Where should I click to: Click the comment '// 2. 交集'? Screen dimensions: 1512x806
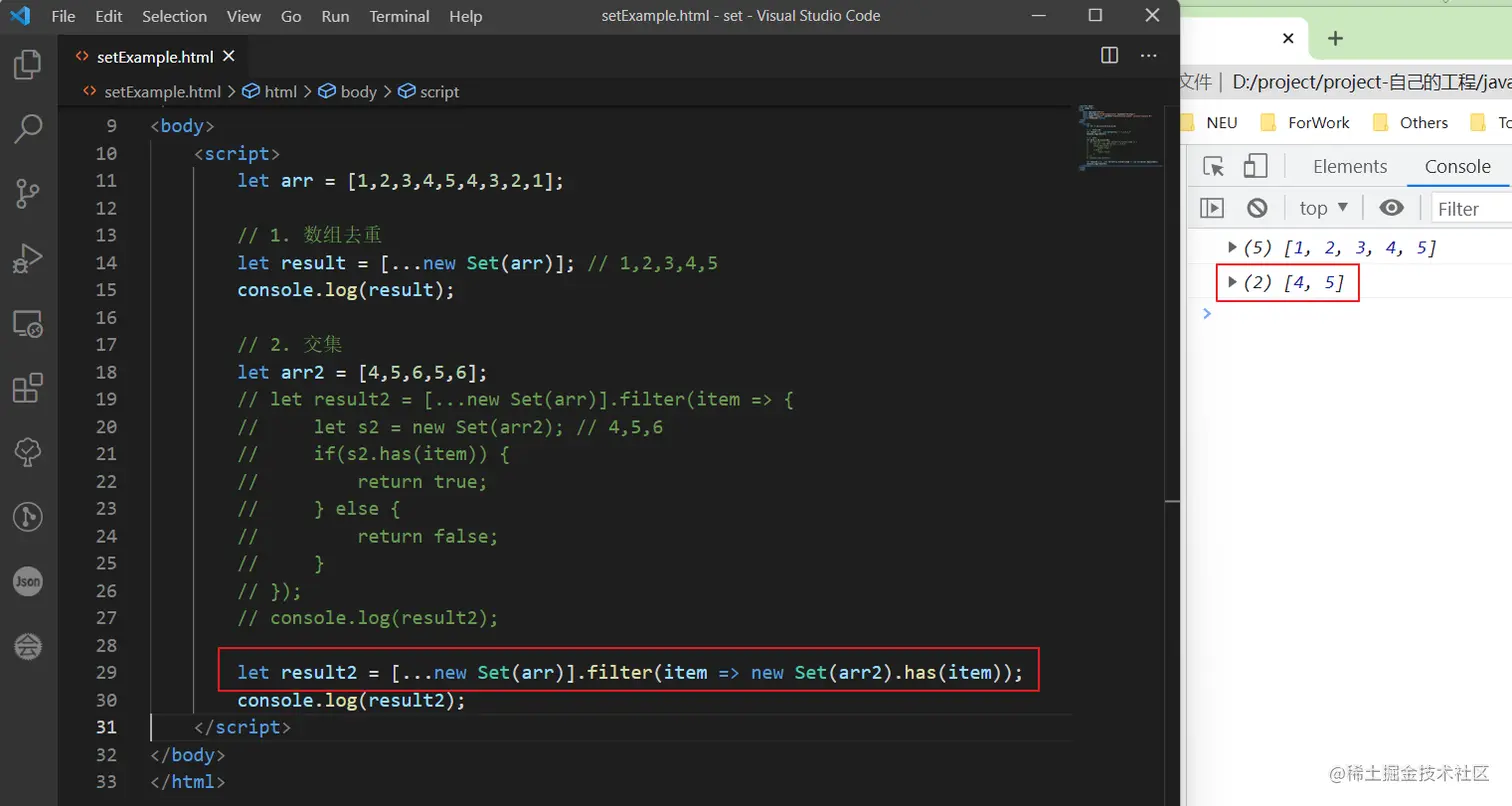click(x=290, y=344)
